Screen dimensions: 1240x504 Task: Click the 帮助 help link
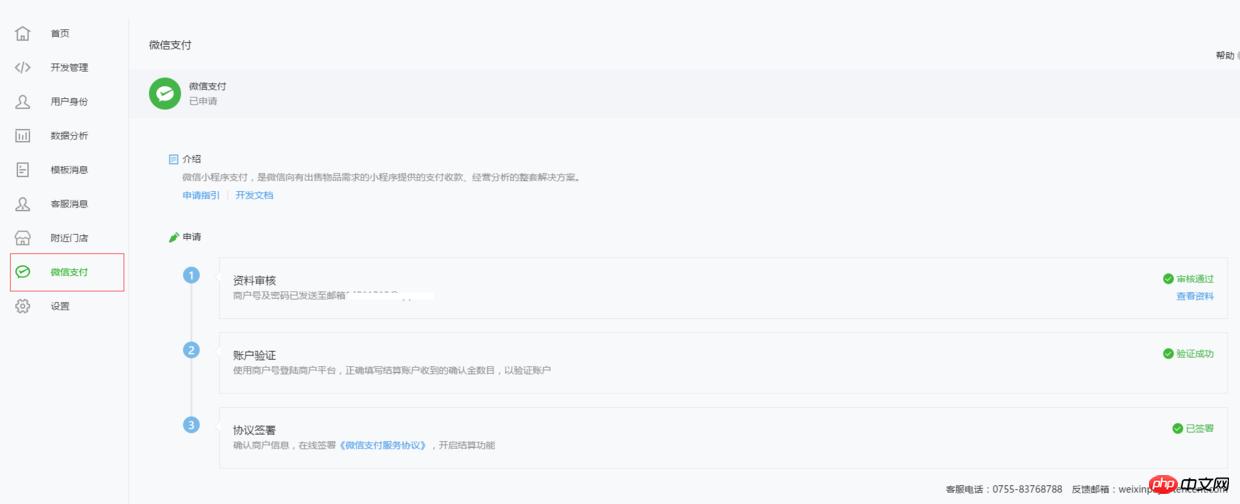click(1225, 55)
